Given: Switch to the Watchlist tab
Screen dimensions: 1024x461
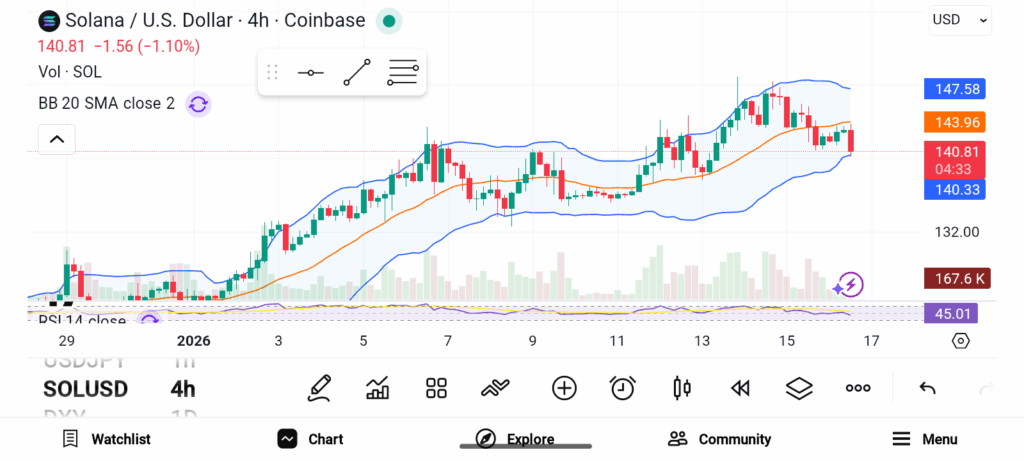Looking at the screenshot, I should [106, 439].
